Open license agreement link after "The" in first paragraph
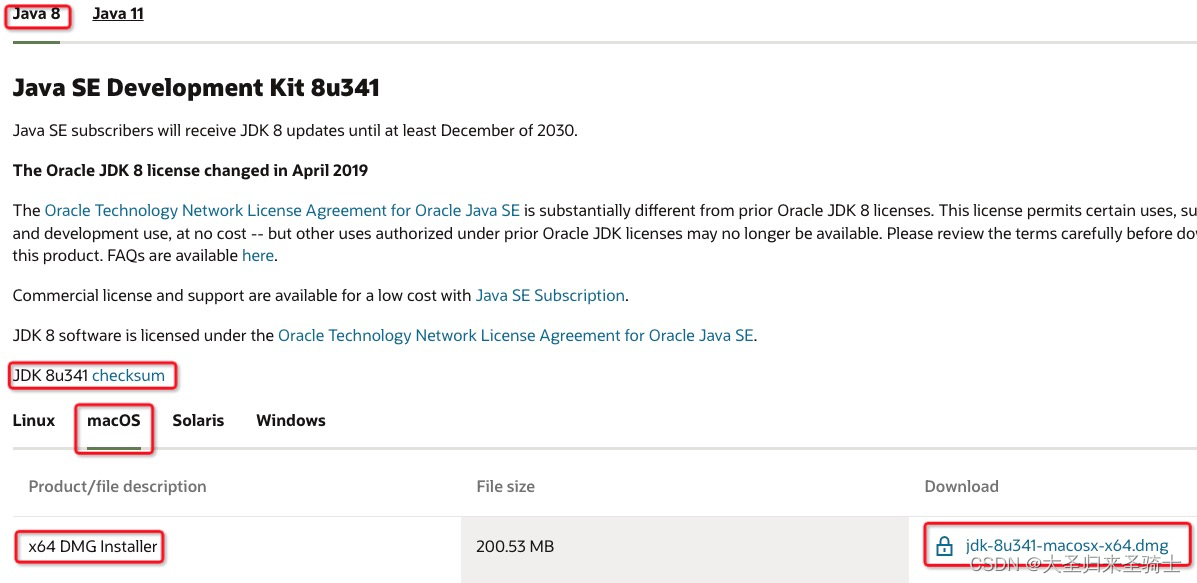1197x583 pixels. 282,211
